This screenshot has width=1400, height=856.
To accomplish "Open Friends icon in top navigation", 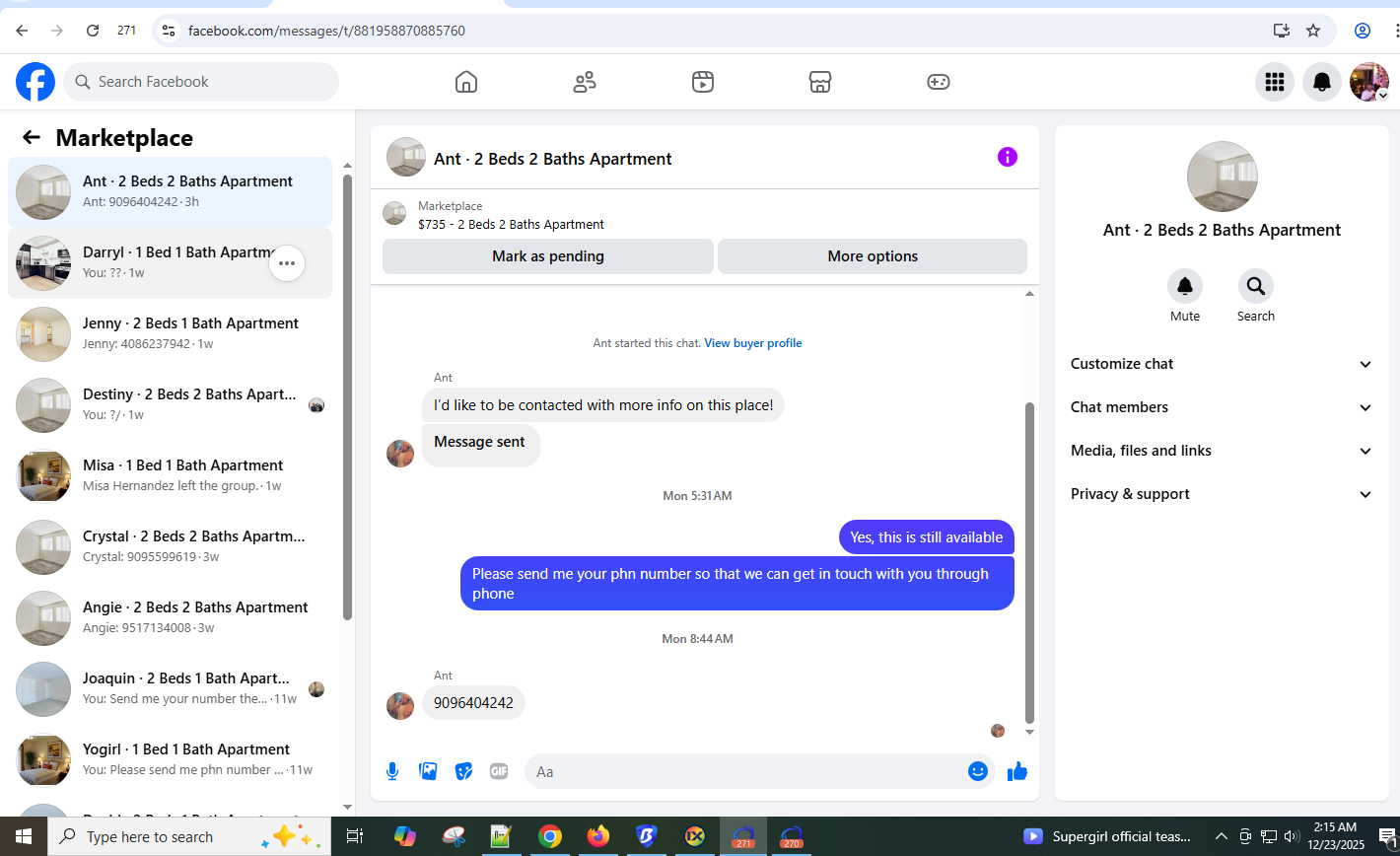I will coord(585,82).
